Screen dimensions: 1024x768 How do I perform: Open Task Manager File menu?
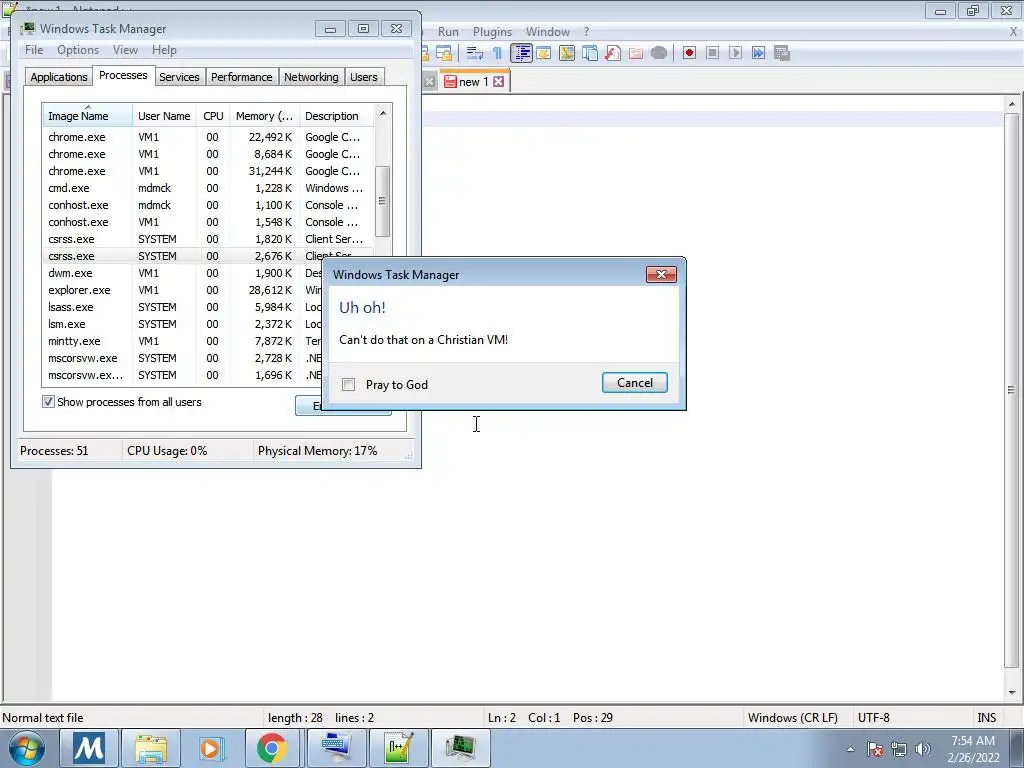tap(34, 50)
